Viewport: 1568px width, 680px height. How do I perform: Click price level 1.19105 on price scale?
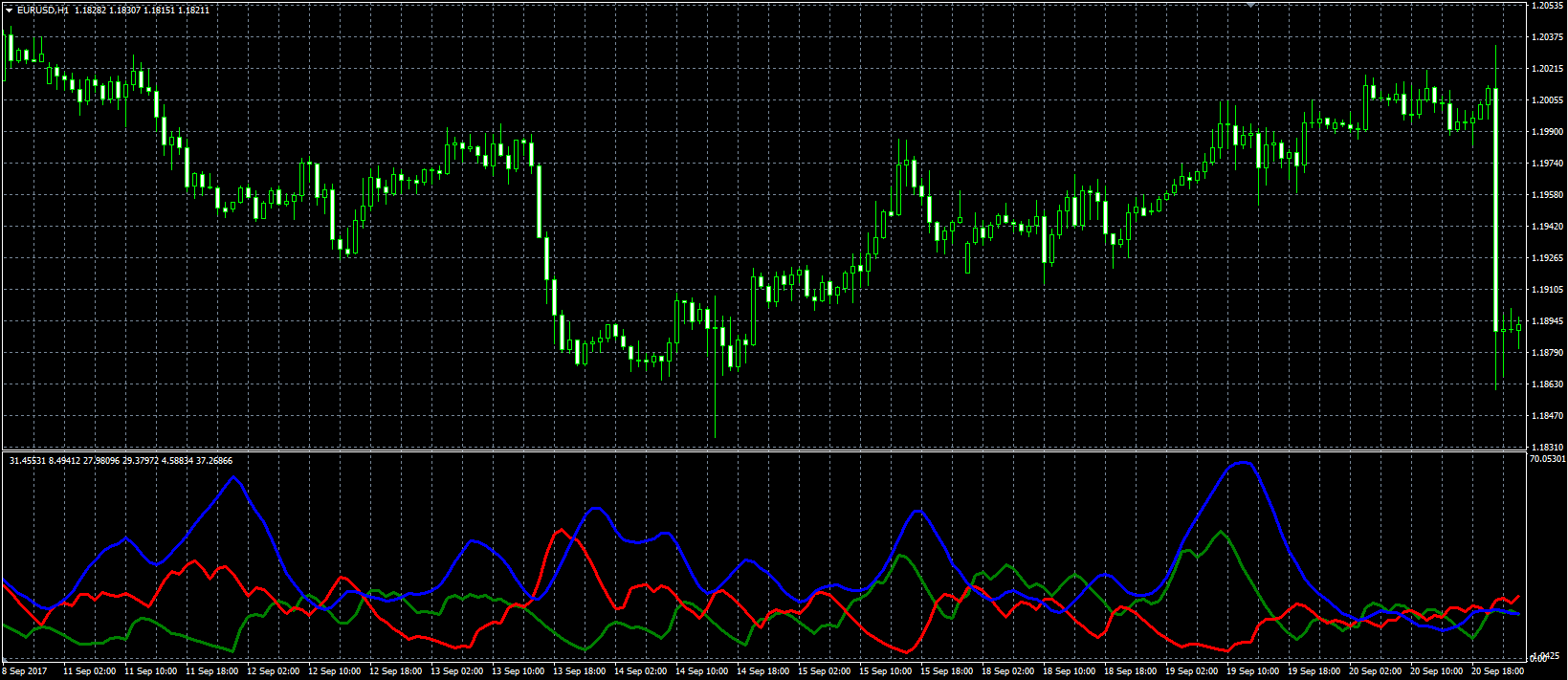[1547, 290]
